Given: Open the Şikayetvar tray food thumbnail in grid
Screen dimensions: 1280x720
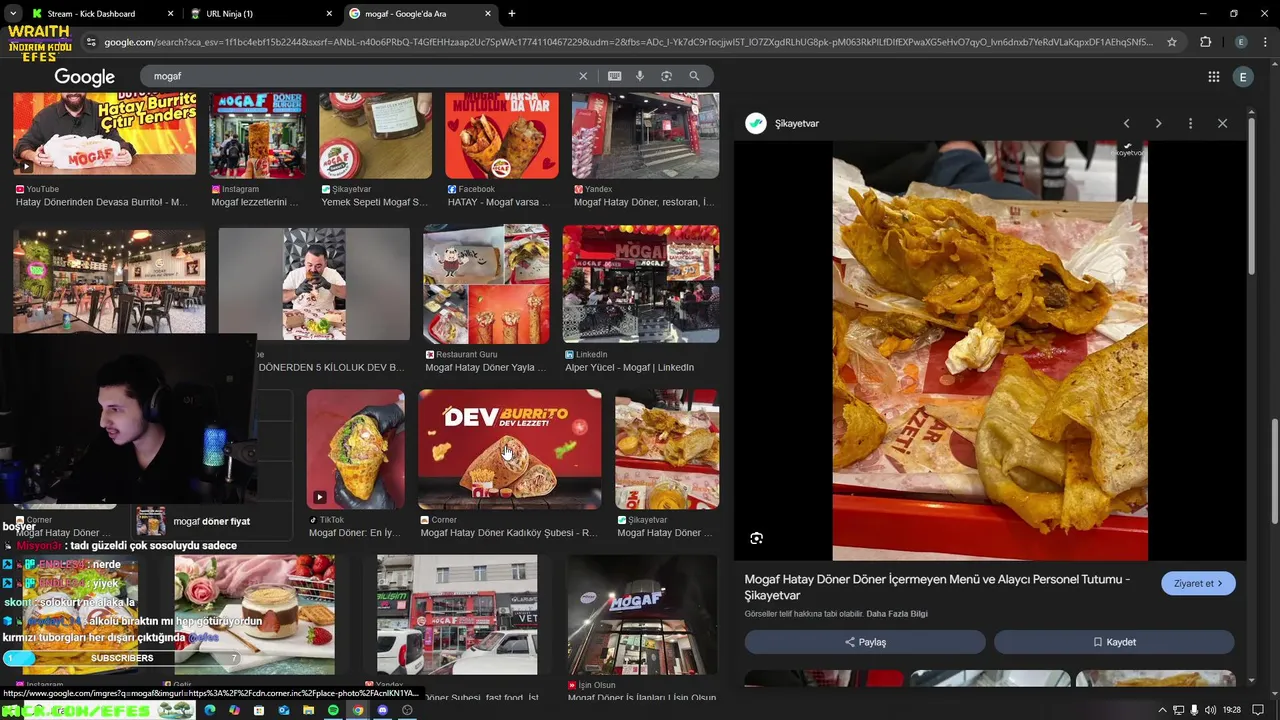Looking at the screenshot, I should (x=667, y=449).
